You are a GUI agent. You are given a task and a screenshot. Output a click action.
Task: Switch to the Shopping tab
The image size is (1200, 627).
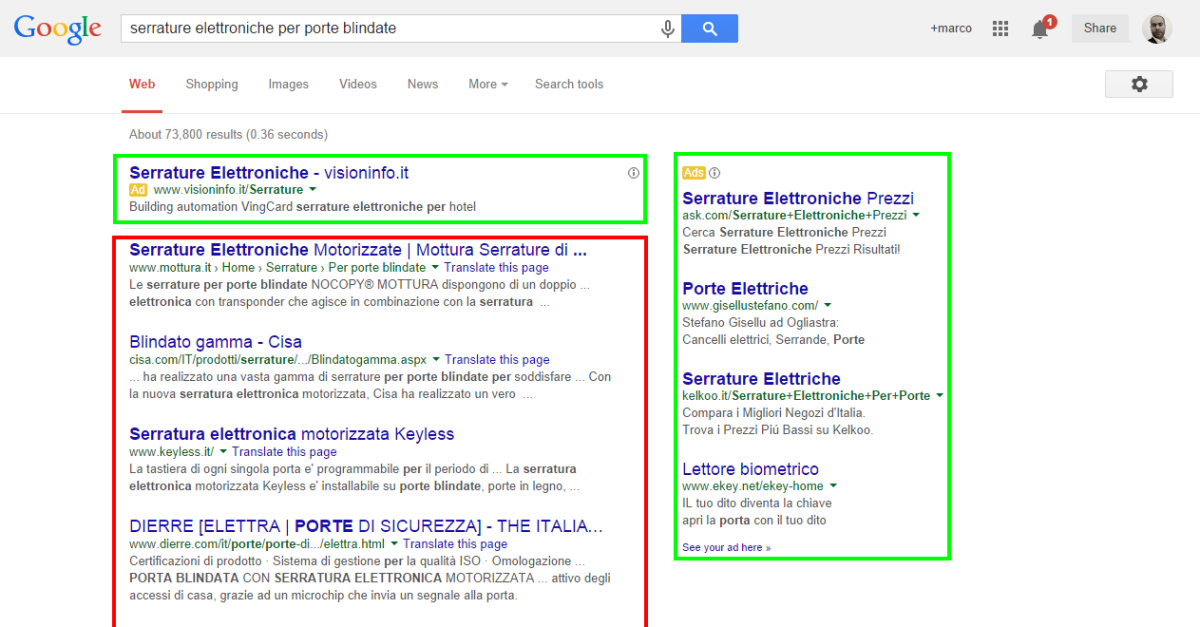pyautogui.click(x=212, y=85)
